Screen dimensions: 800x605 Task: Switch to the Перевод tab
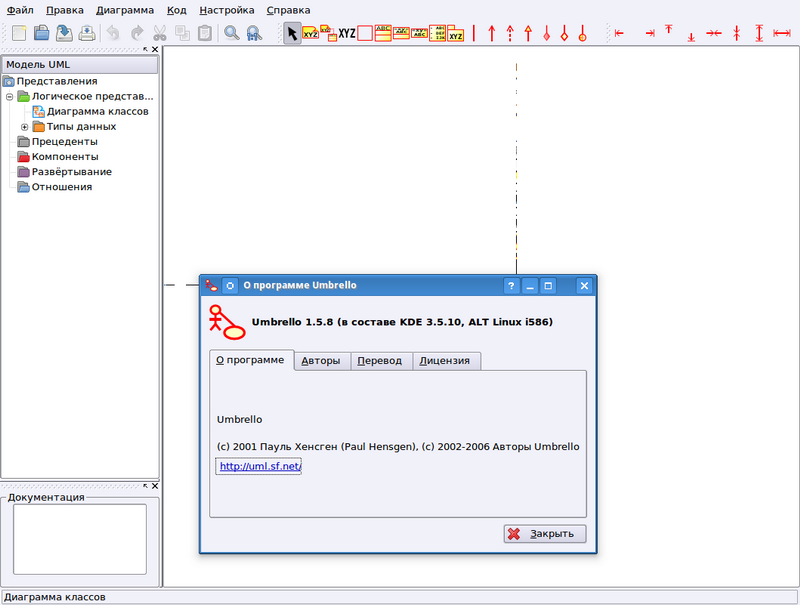click(x=380, y=361)
